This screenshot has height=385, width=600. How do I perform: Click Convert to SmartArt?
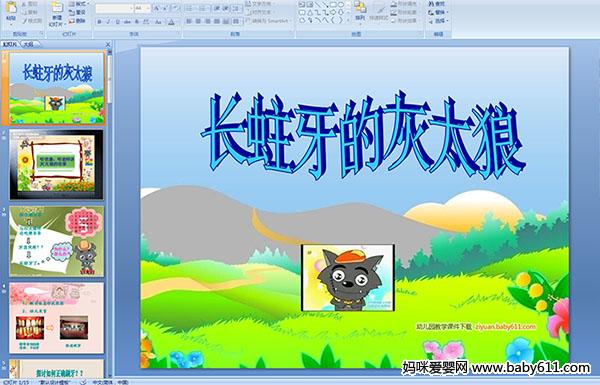269,21
